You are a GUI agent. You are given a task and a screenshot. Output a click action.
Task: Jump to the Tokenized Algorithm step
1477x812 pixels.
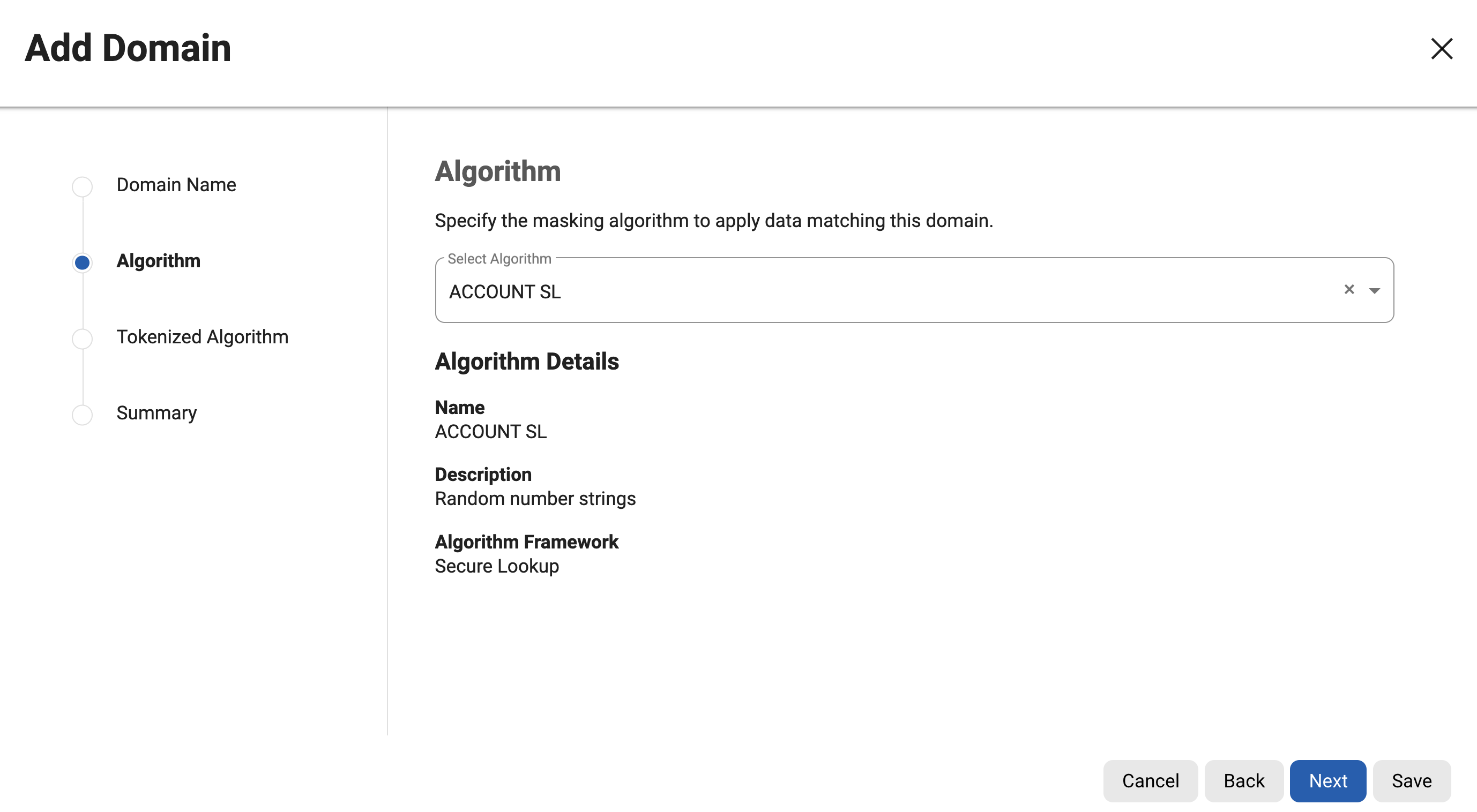[203, 336]
